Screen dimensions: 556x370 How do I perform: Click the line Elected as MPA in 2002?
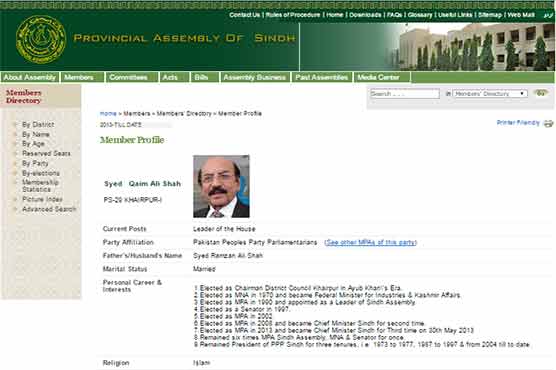tap(233, 316)
